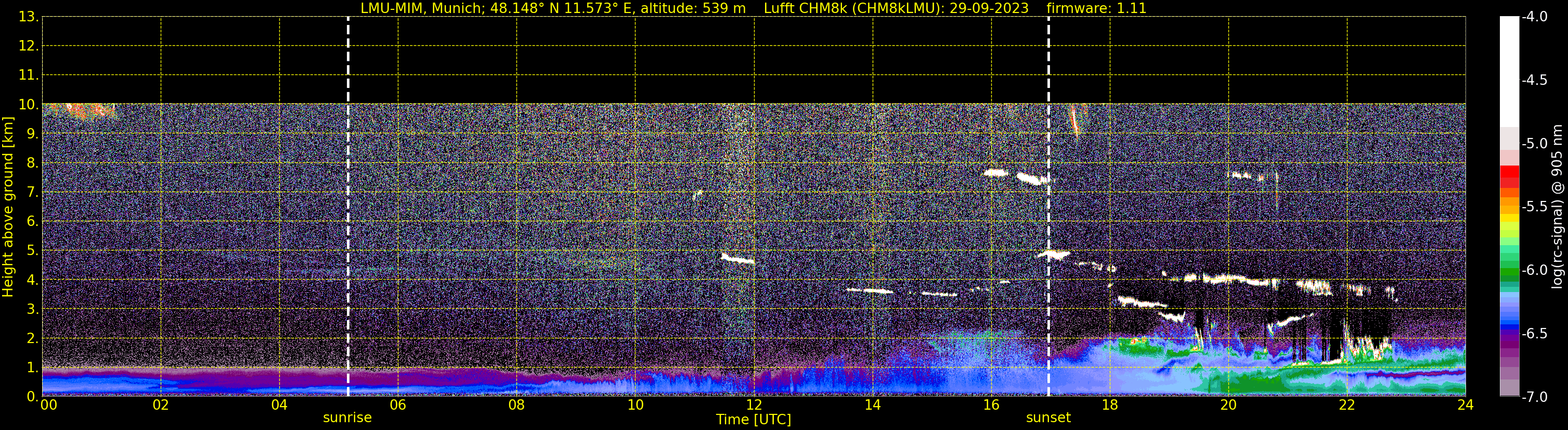Click the colorbar tick label '-5.0'
This screenshot has height=430, width=1568.
pos(1534,143)
